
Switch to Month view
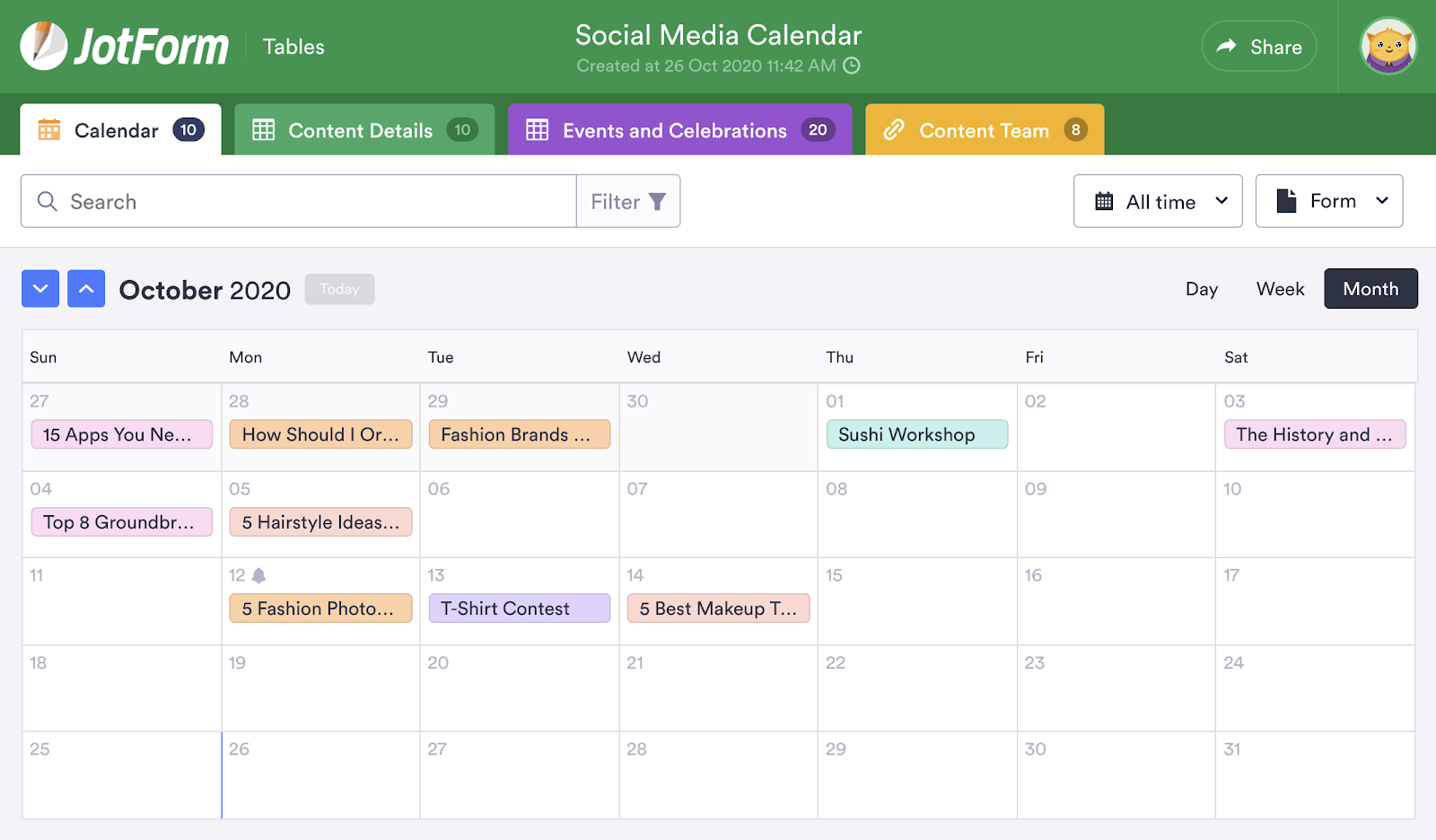[x=1370, y=288]
